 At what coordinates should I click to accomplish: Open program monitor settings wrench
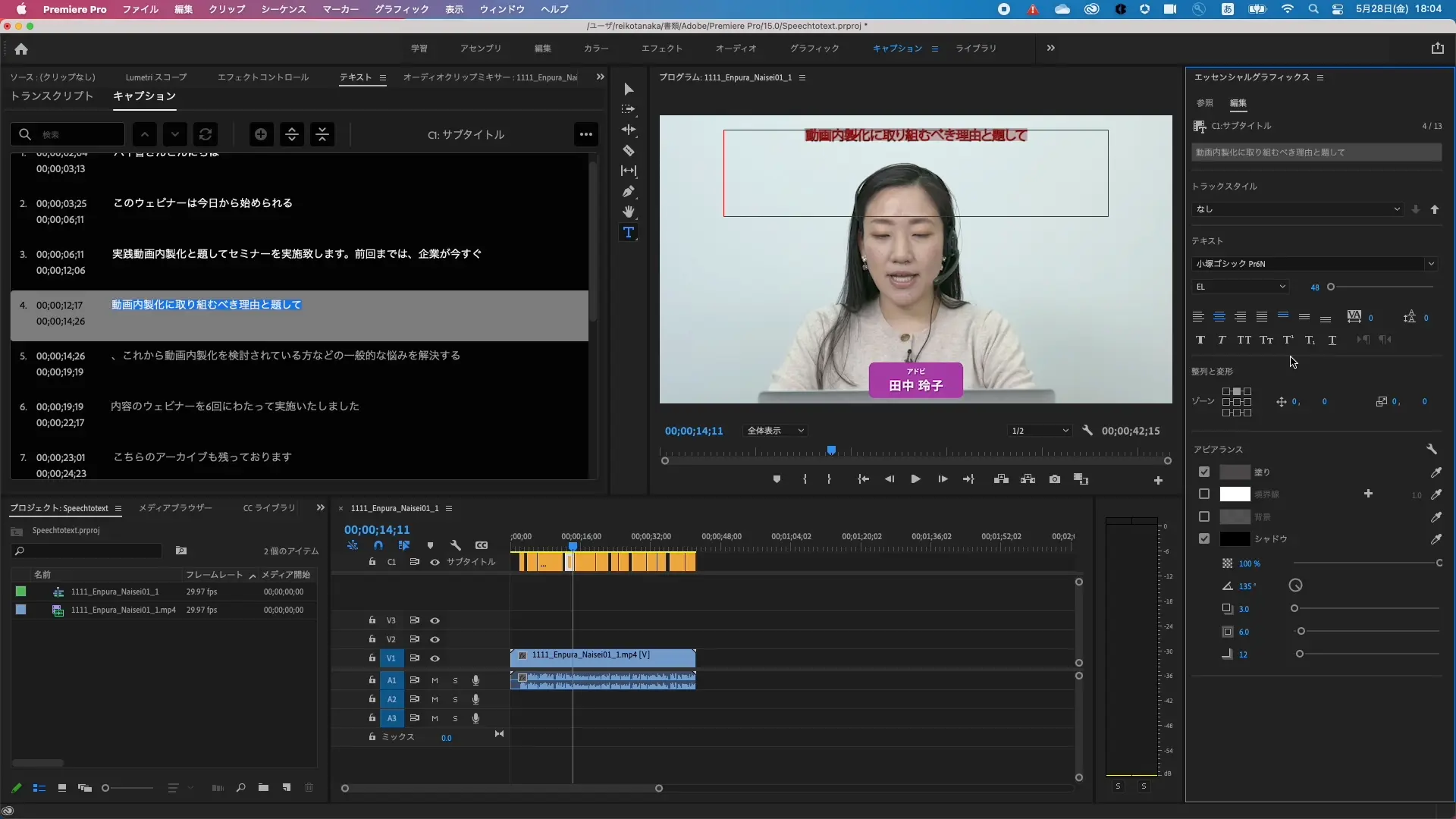(1087, 430)
